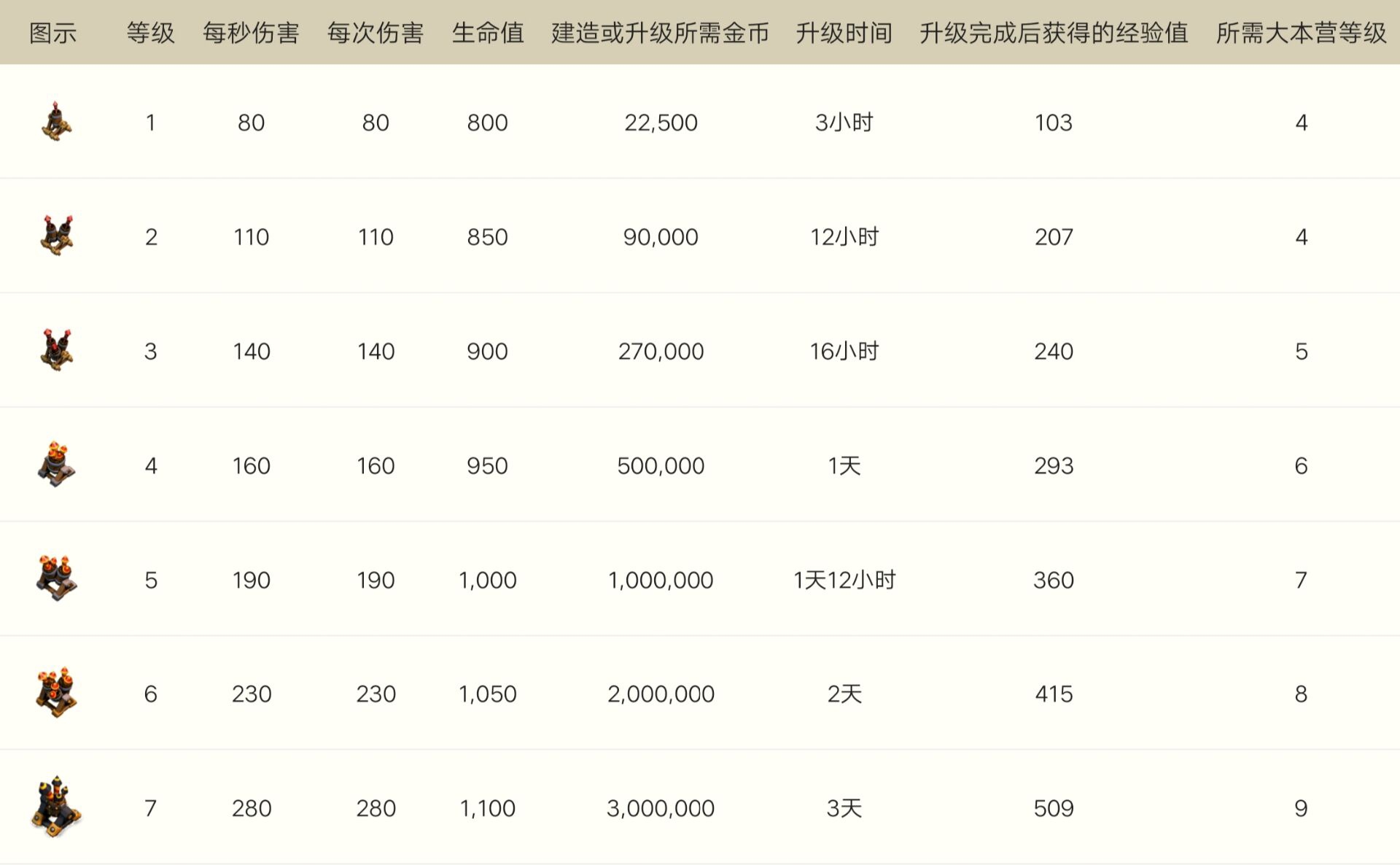Click the level 5 air defense icon
The image size is (1400, 865).
(x=56, y=578)
